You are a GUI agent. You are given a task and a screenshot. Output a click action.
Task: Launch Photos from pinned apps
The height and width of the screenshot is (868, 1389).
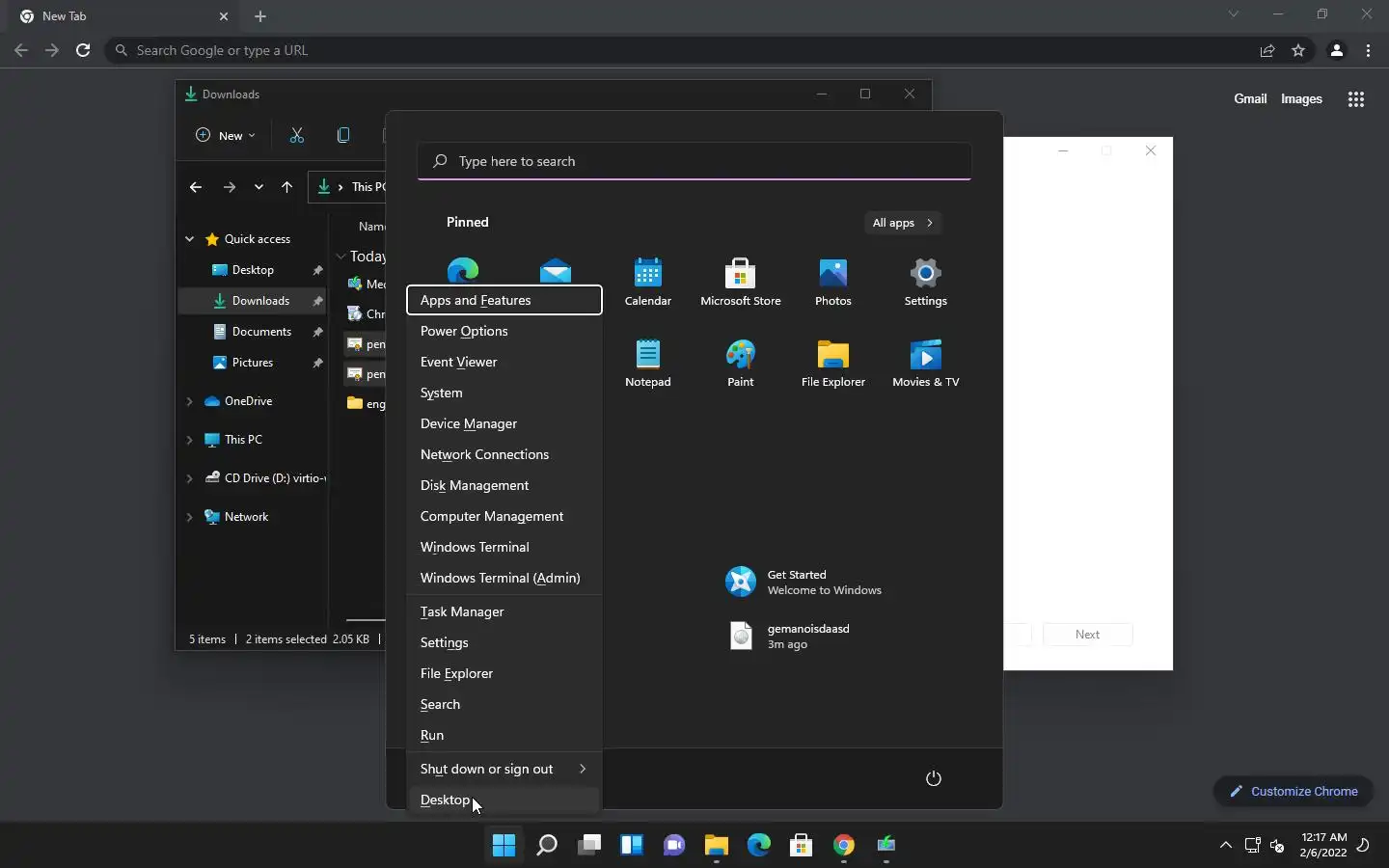[x=833, y=282]
